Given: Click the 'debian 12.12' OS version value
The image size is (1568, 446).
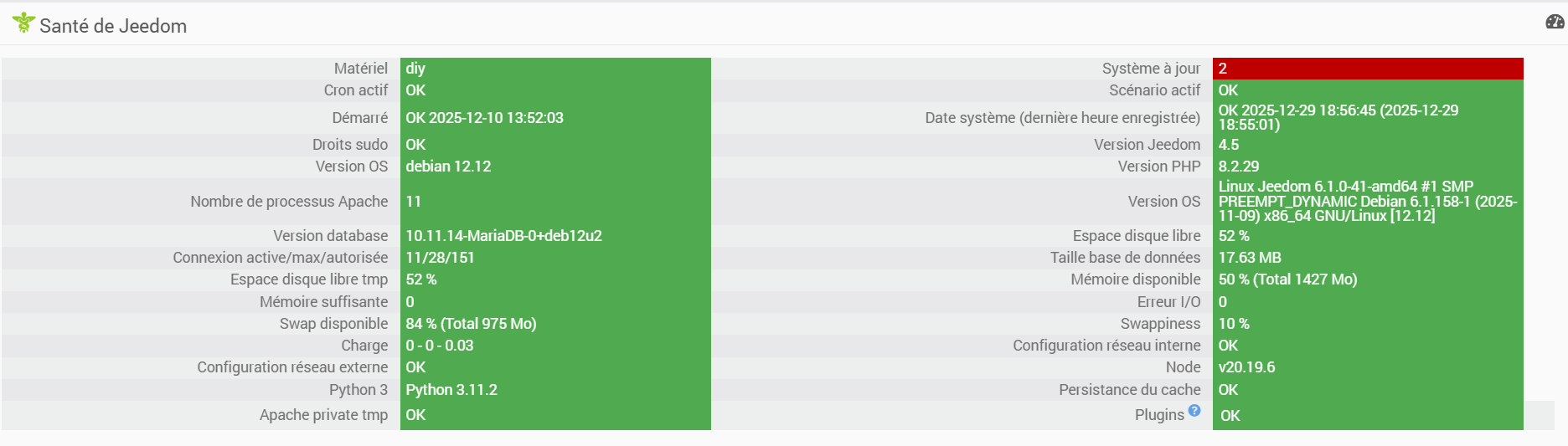Looking at the screenshot, I should coord(448,167).
